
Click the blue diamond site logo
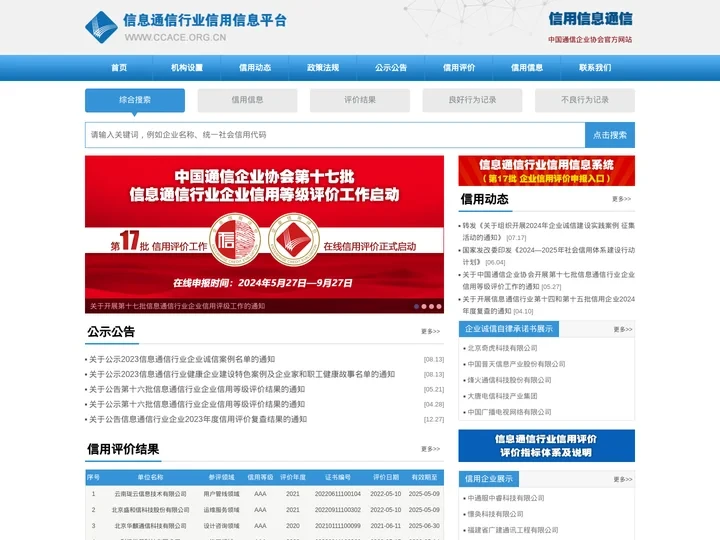[101, 27]
